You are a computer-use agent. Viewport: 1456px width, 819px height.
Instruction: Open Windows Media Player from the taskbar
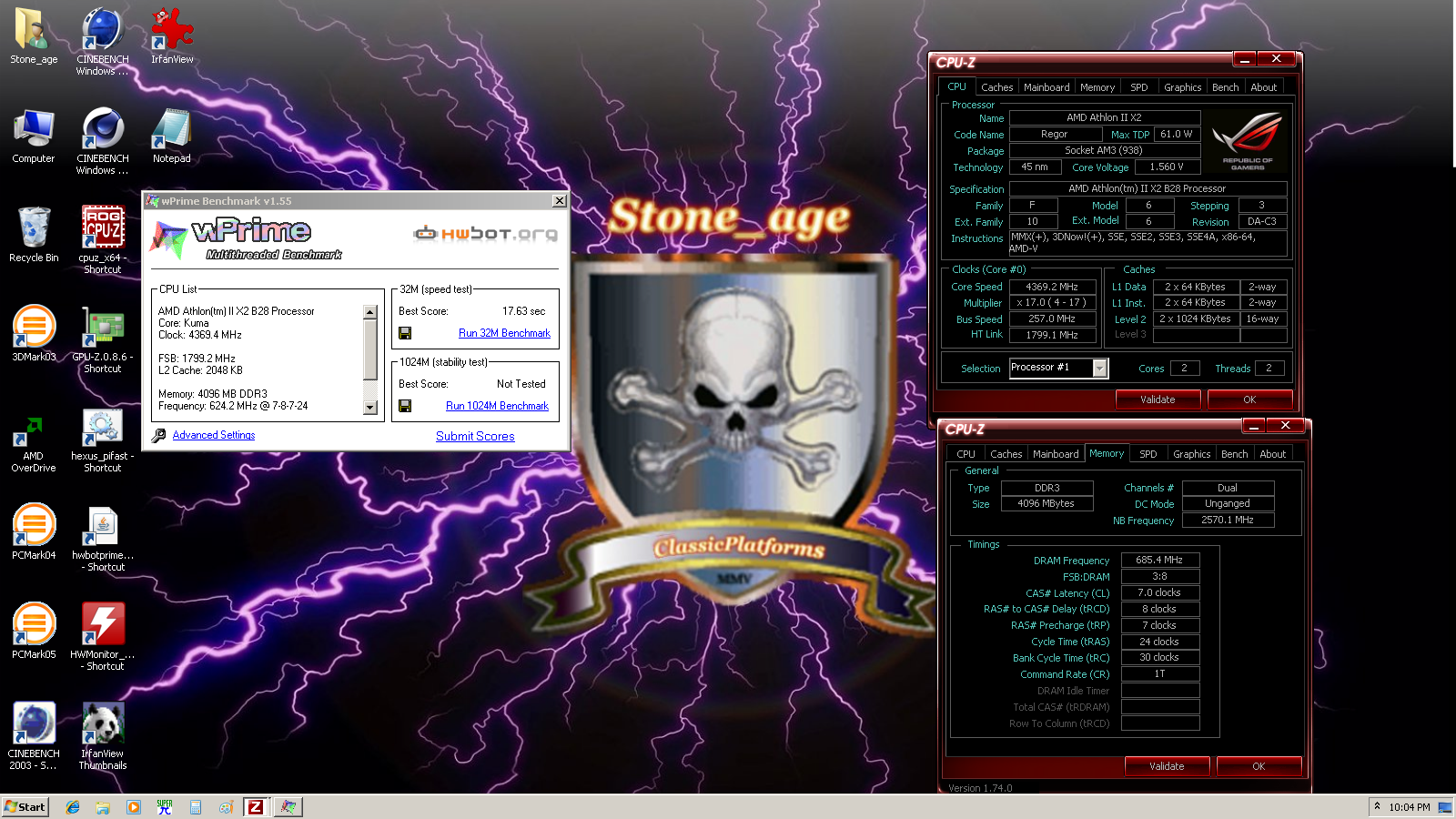pos(134,807)
